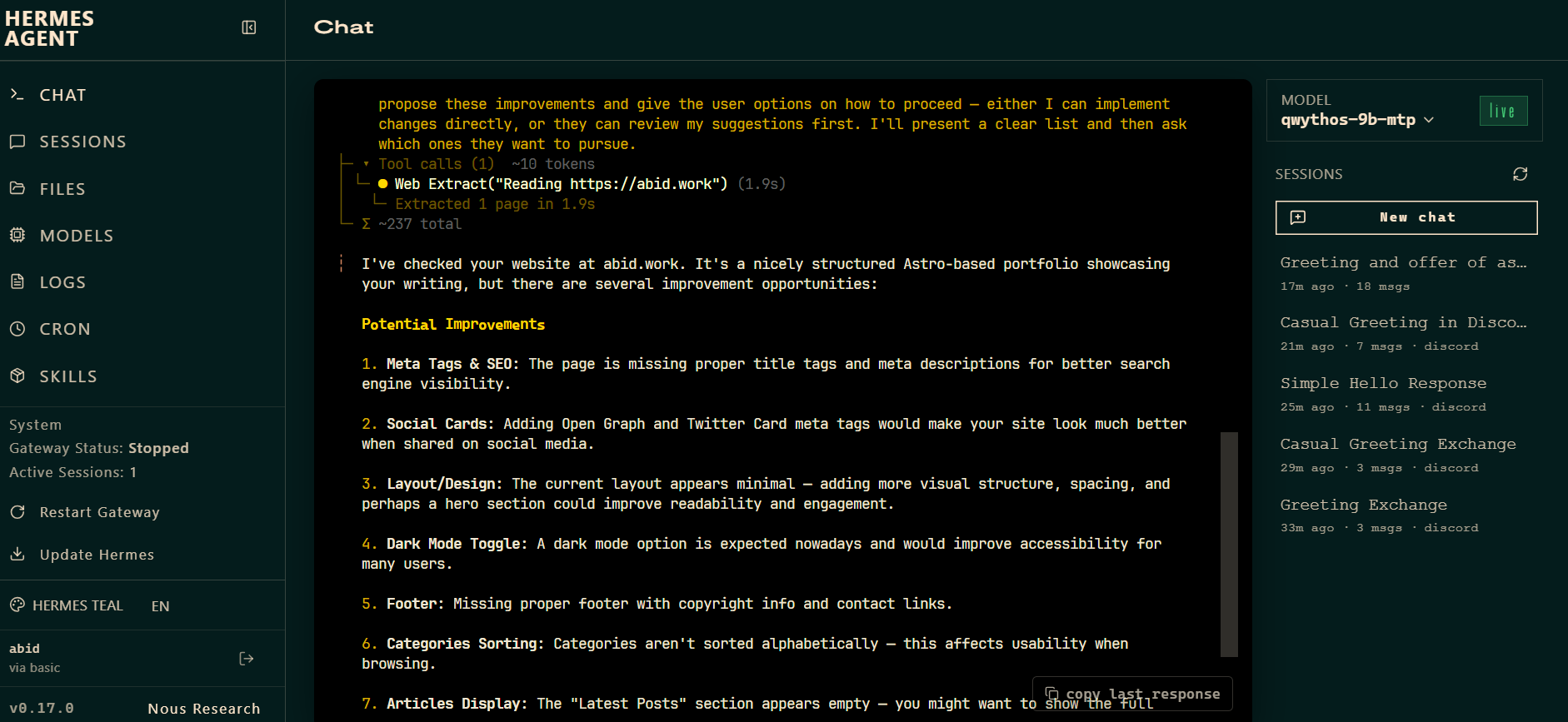Change language via EN
1568x722 pixels.
pos(160,606)
